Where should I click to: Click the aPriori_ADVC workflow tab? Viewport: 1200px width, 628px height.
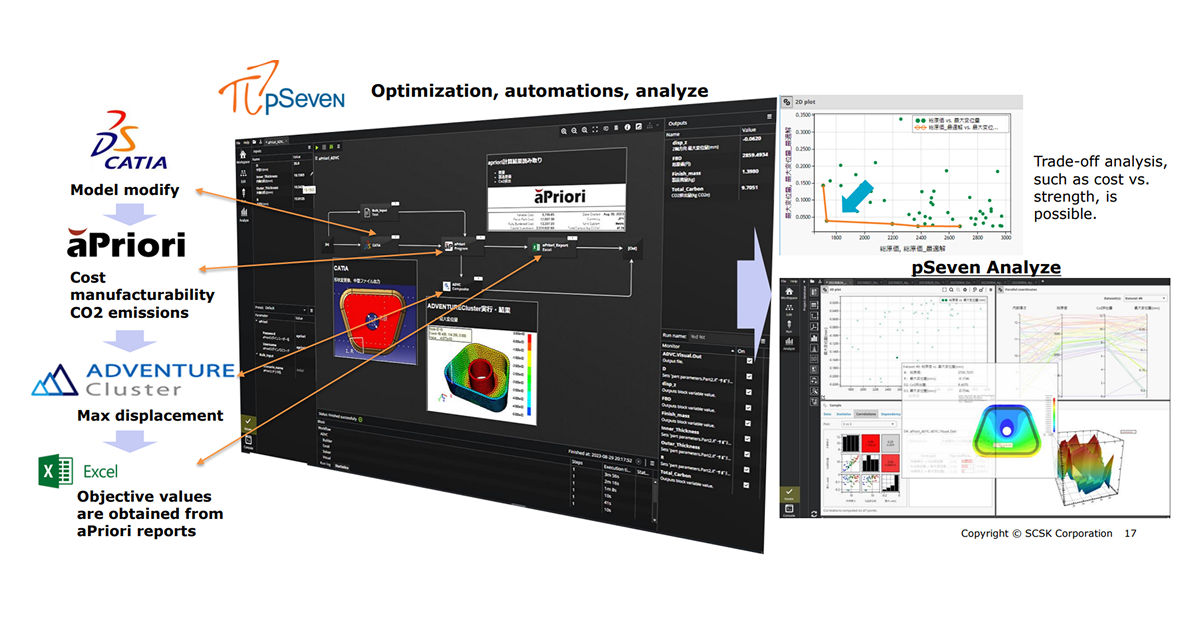pos(275,141)
